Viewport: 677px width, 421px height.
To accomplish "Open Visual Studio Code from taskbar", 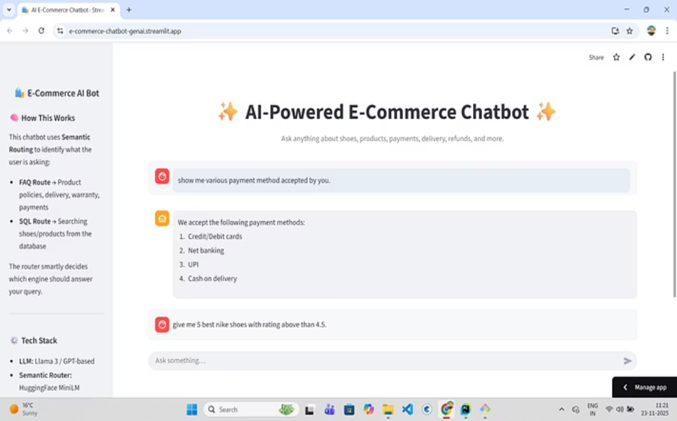I will click(x=407, y=409).
